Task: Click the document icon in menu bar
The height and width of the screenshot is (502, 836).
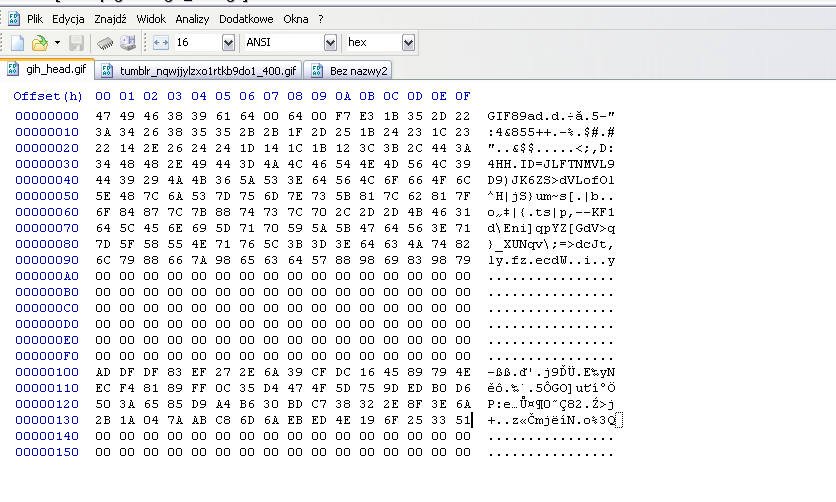Action: (14, 19)
